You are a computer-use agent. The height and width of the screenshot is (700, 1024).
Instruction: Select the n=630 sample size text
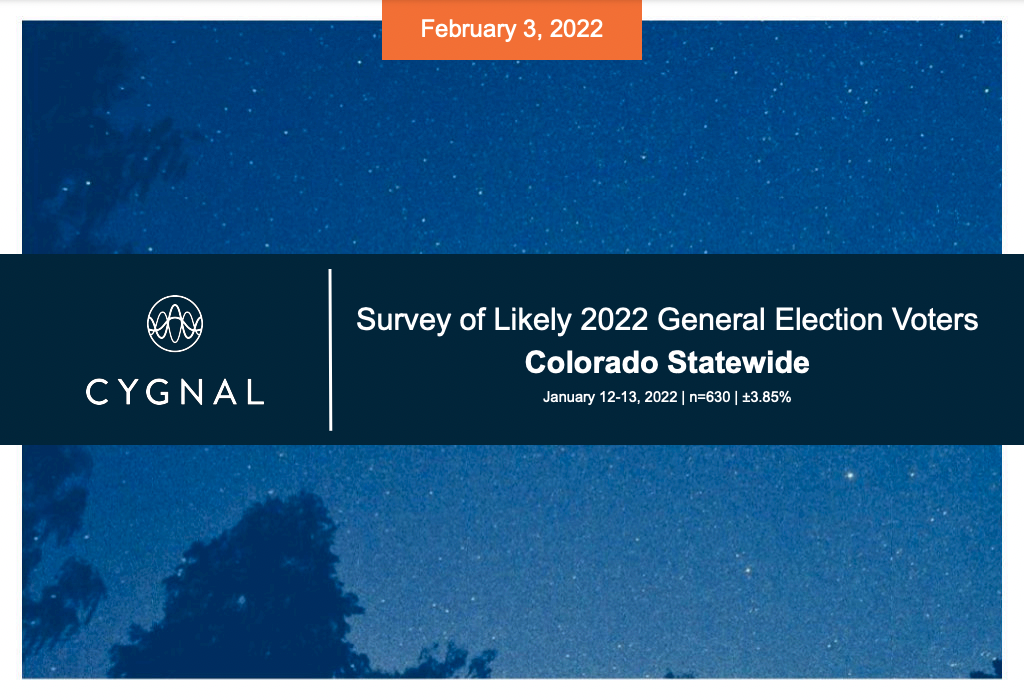click(709, 397)
